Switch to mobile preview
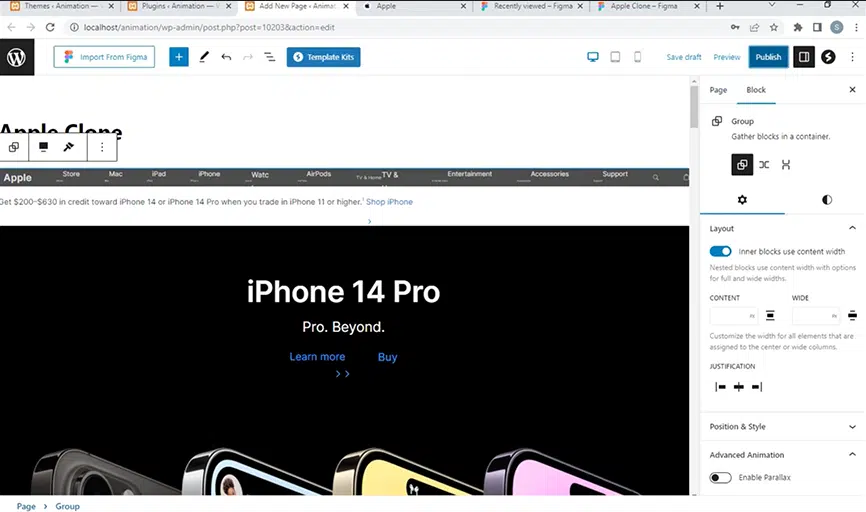 pos(637,57)
